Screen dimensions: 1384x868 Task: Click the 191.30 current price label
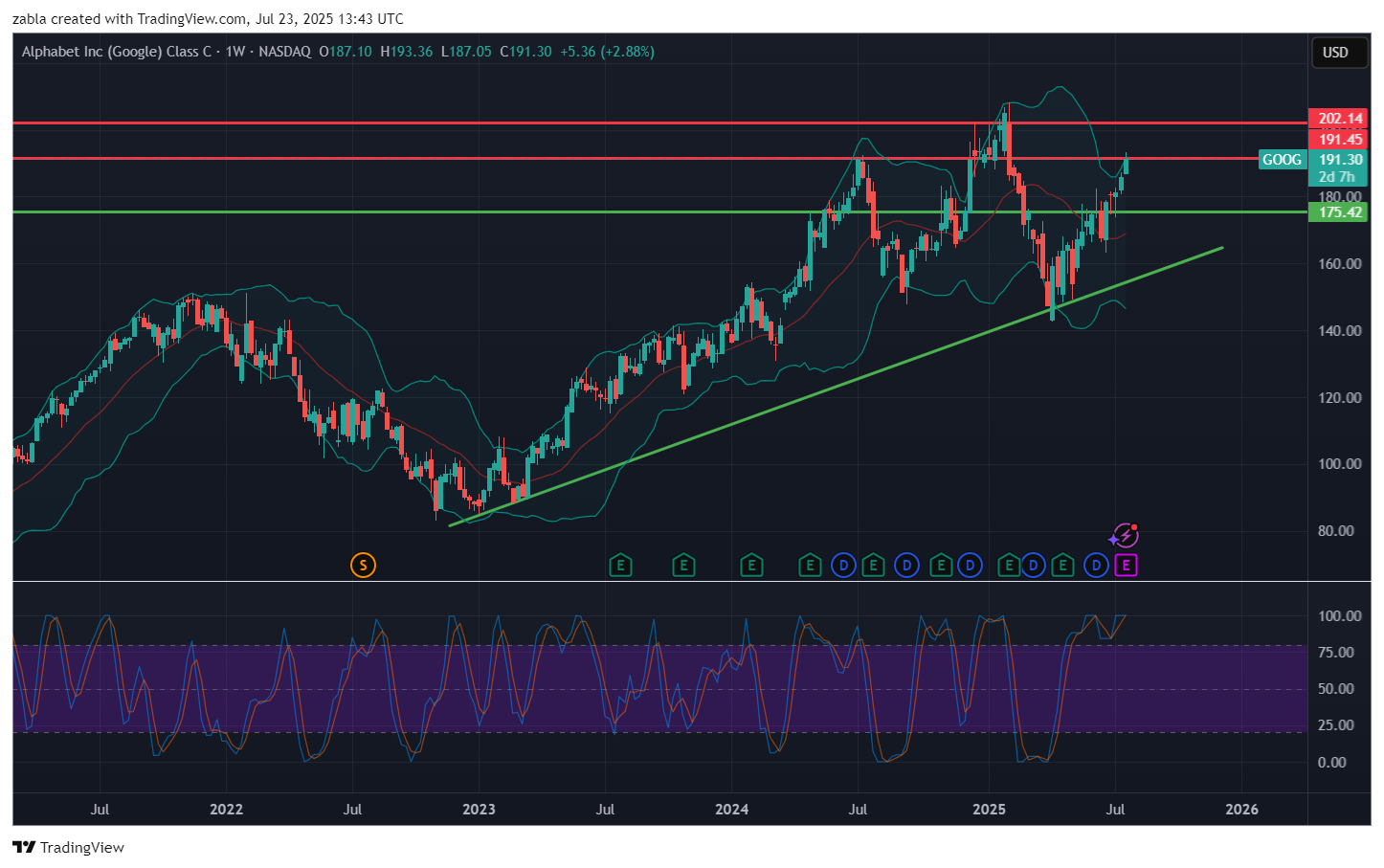(1338, 160)
